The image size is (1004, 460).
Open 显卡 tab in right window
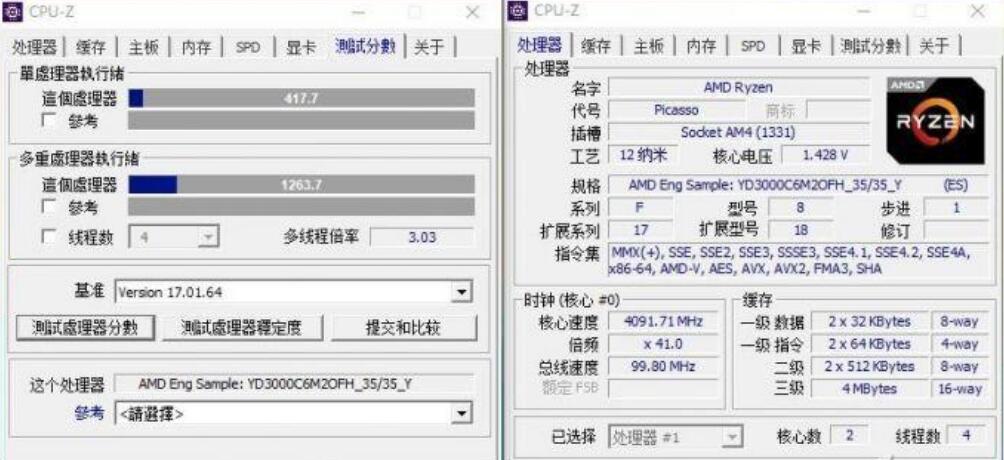click(x=806, y=46)
